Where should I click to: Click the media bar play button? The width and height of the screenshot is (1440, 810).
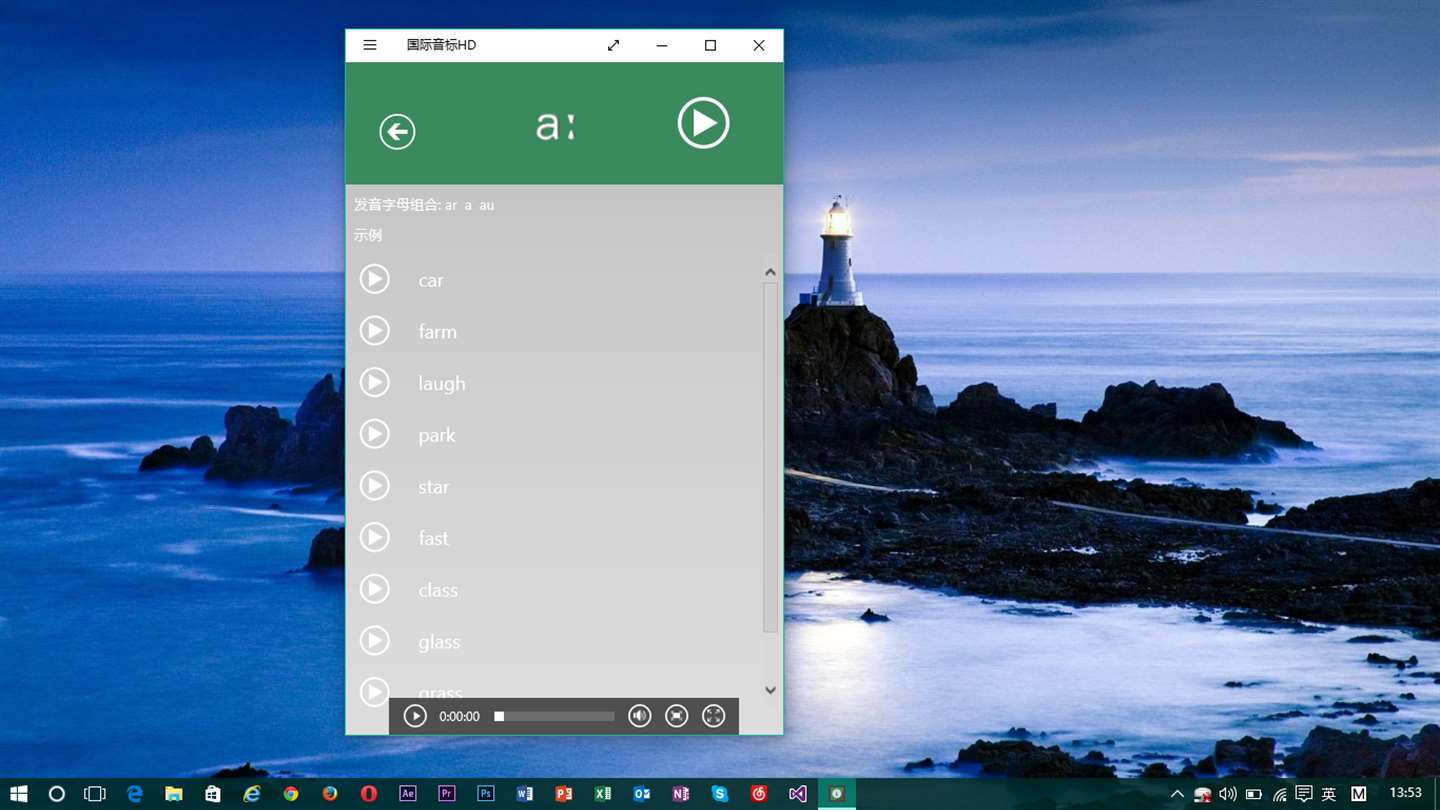(x=415, y=716)
